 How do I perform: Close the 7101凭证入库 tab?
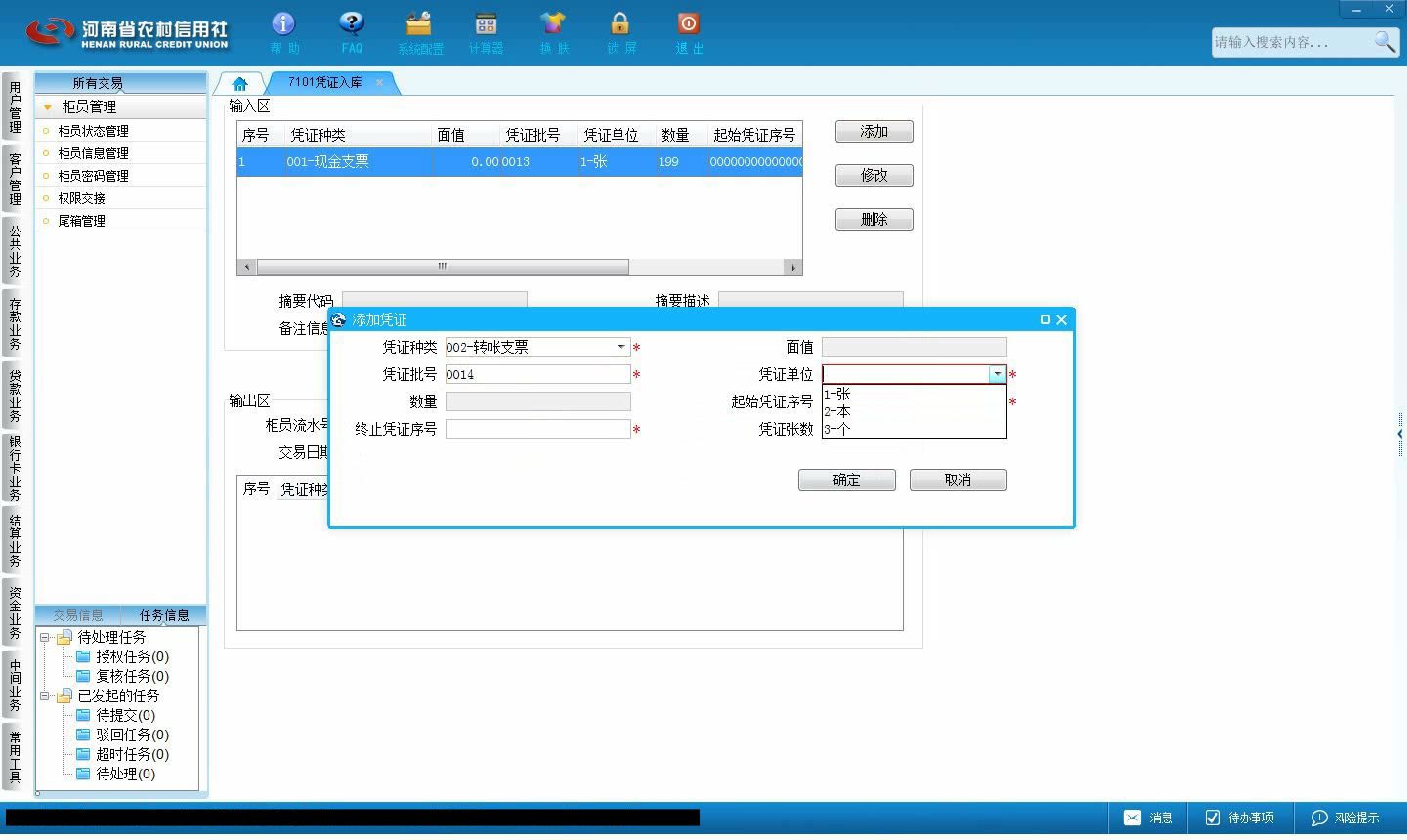tap(379, 83)
